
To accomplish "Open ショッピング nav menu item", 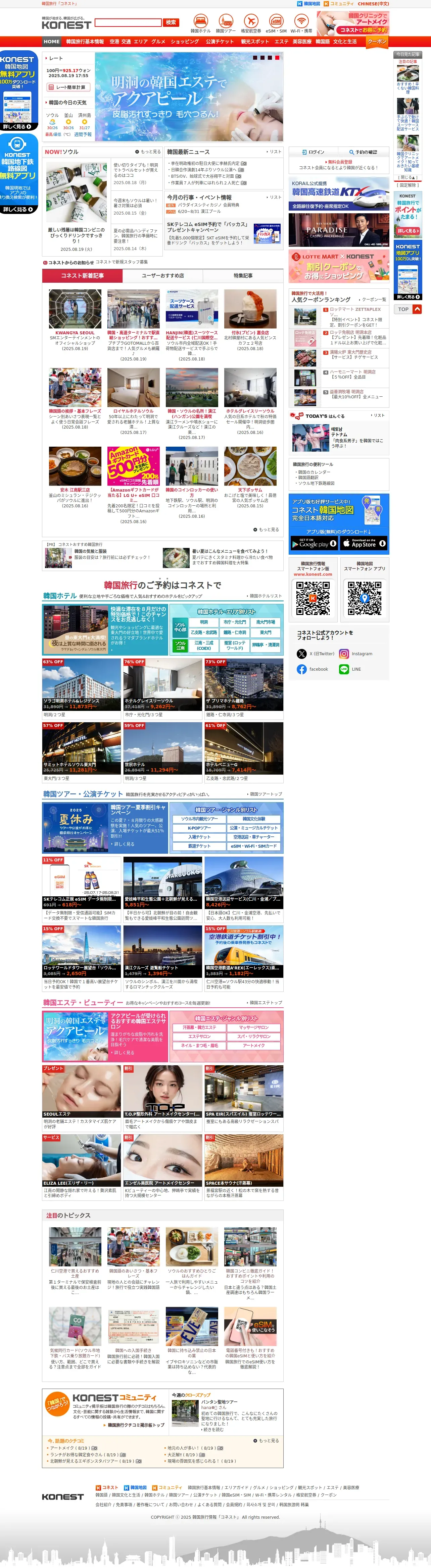I will click(x=185, y=42).
